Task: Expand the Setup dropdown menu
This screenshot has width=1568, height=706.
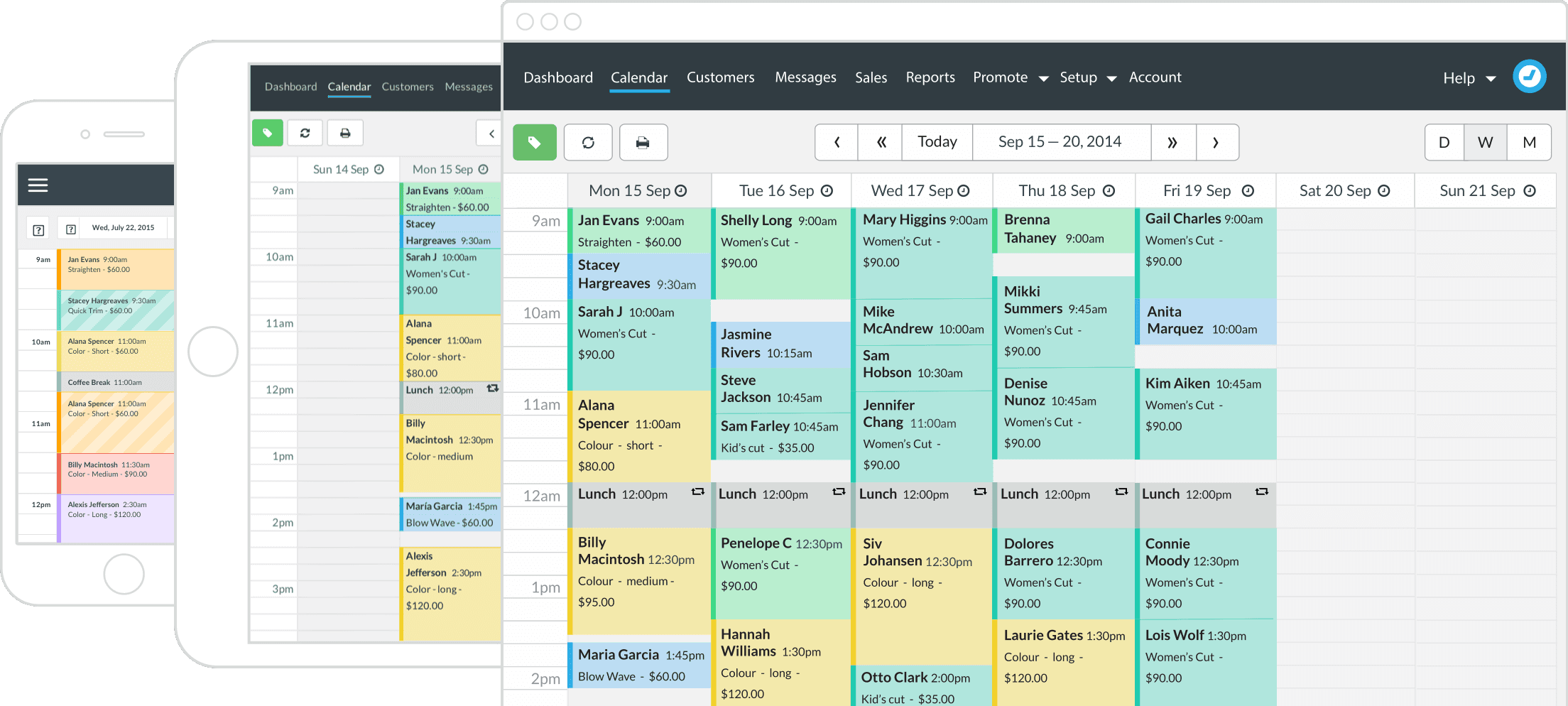Action: click(x=1087, y=77)
